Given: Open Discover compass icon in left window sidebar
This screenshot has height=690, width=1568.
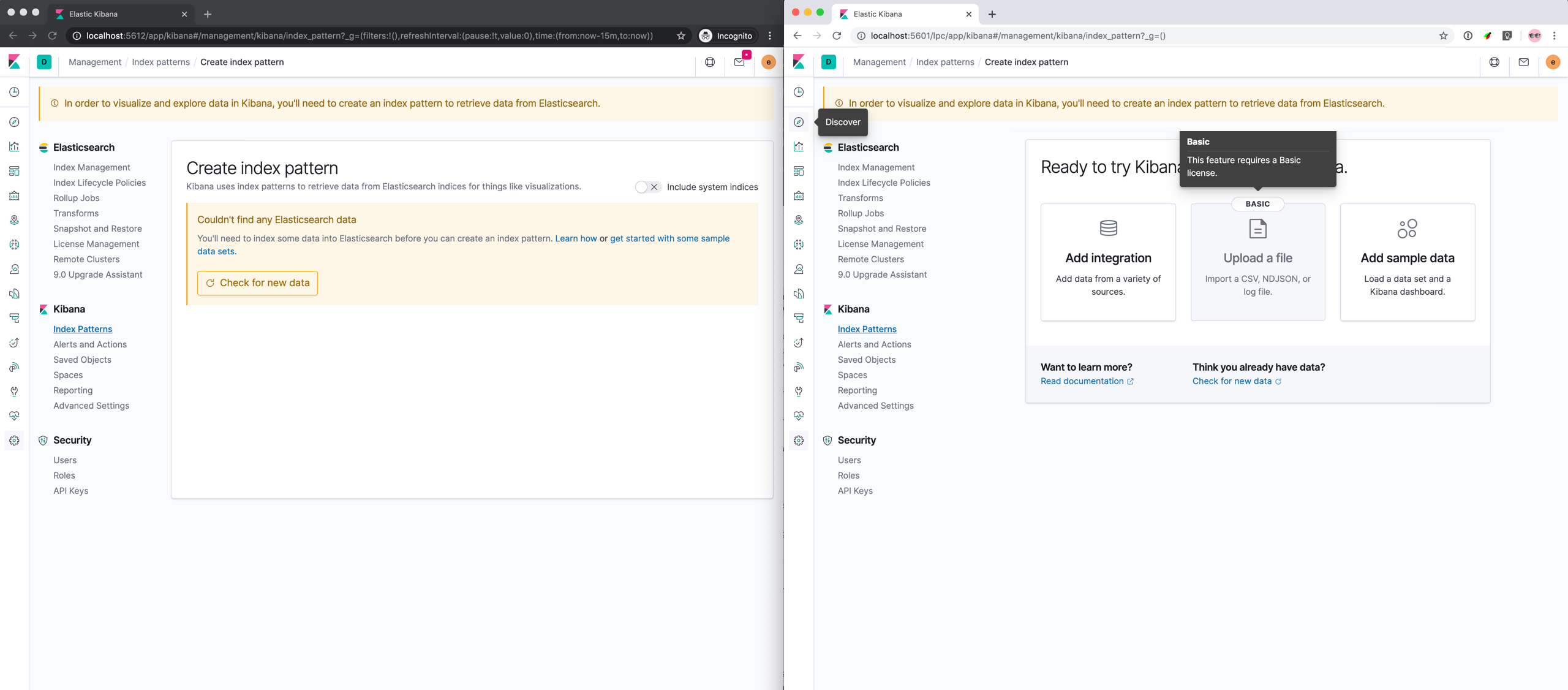Looking at the screenshot, I should click(x=14, y=122).
